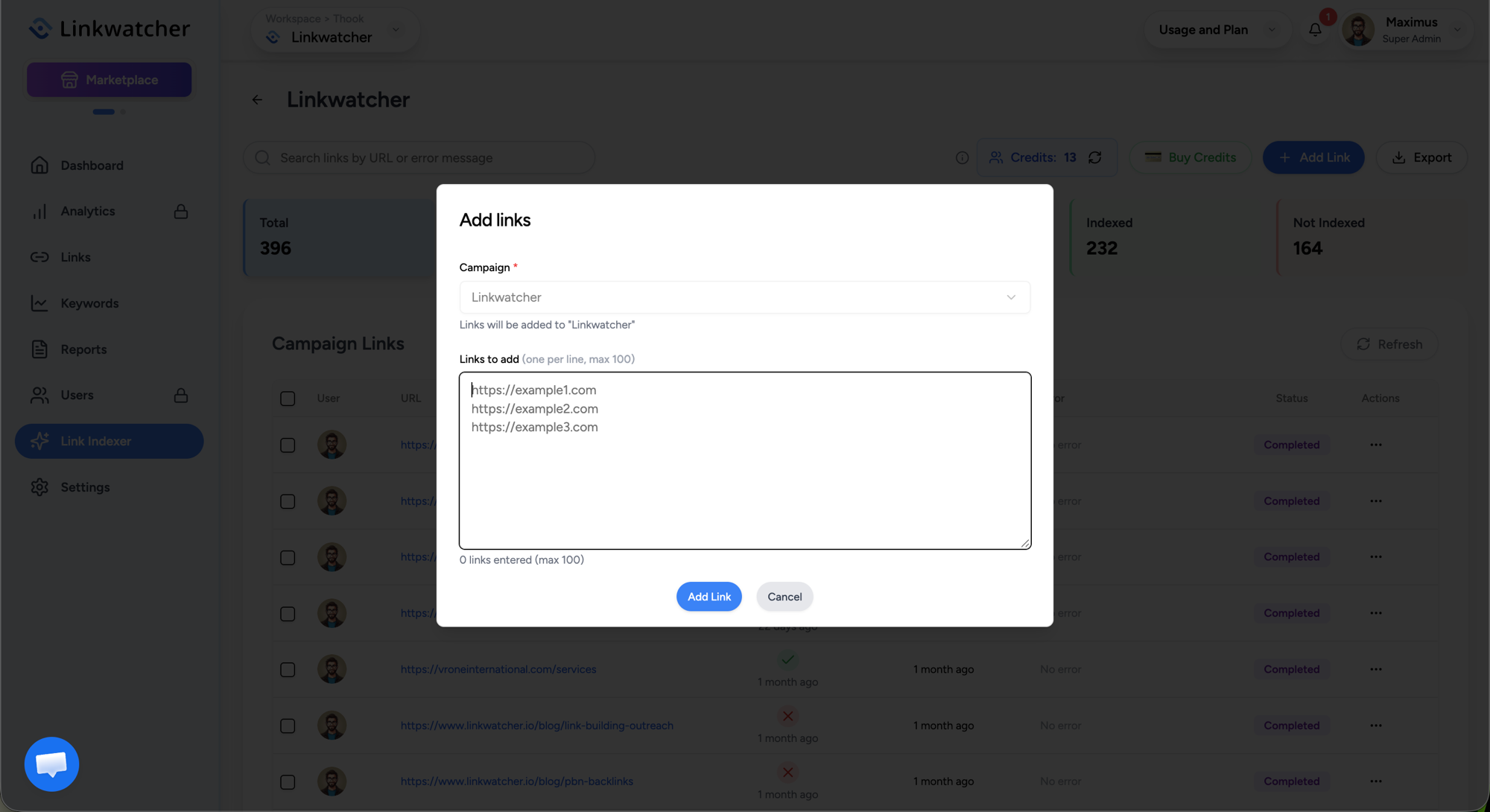Open Links page in sidebar
1490x812 pixels.
75,257
